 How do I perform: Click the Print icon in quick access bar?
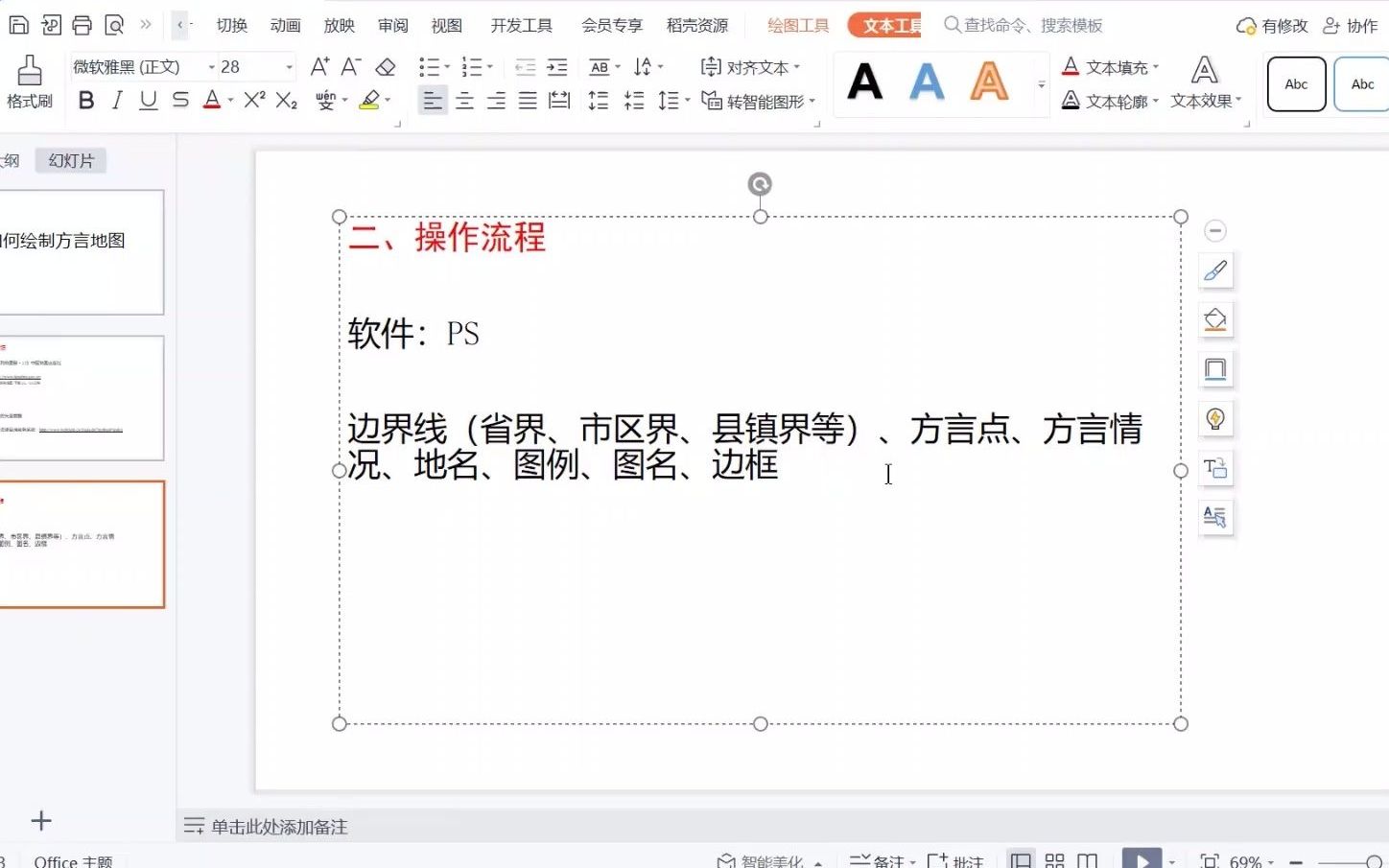82,25
